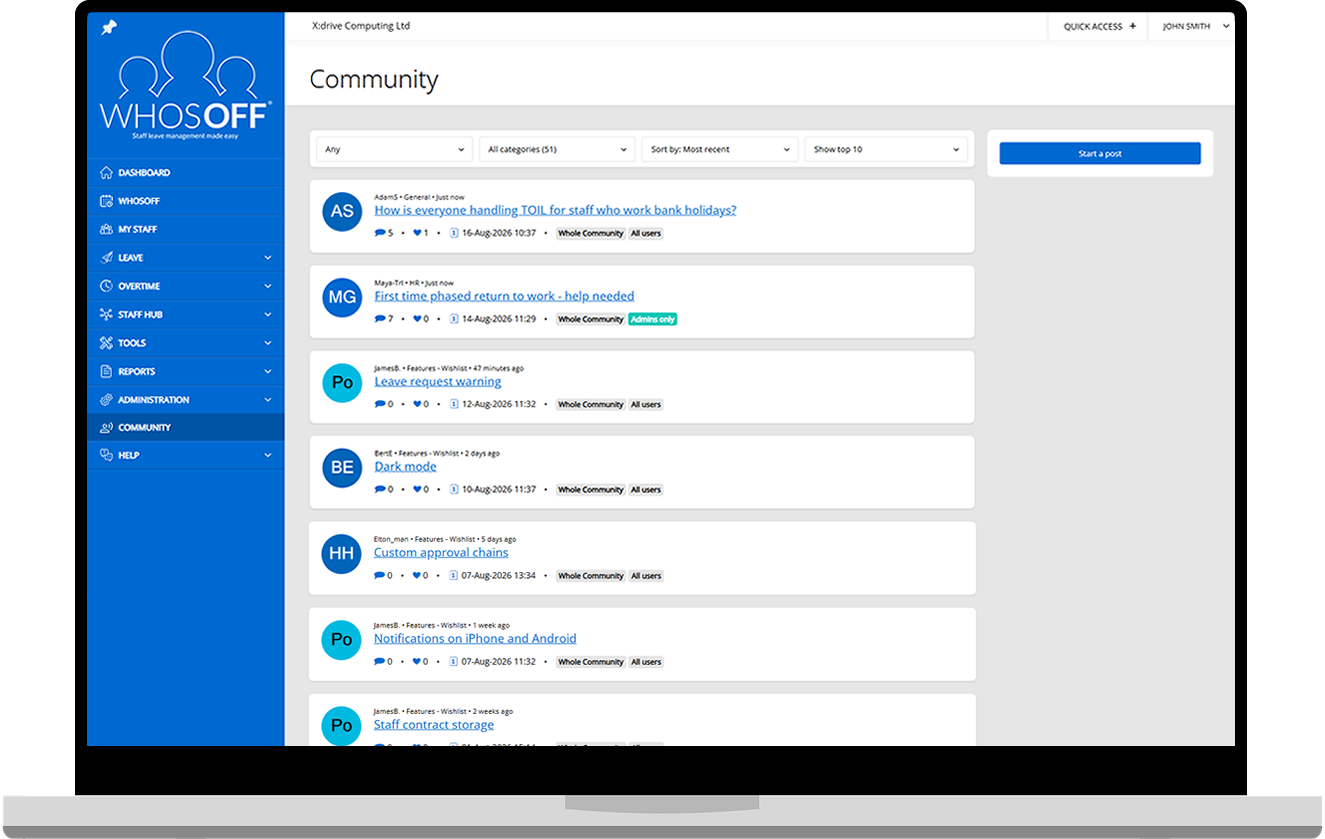Viewport: 1325px width, 839px height.
Task: Open the Any filter dropdown
Action: (395, 150)
